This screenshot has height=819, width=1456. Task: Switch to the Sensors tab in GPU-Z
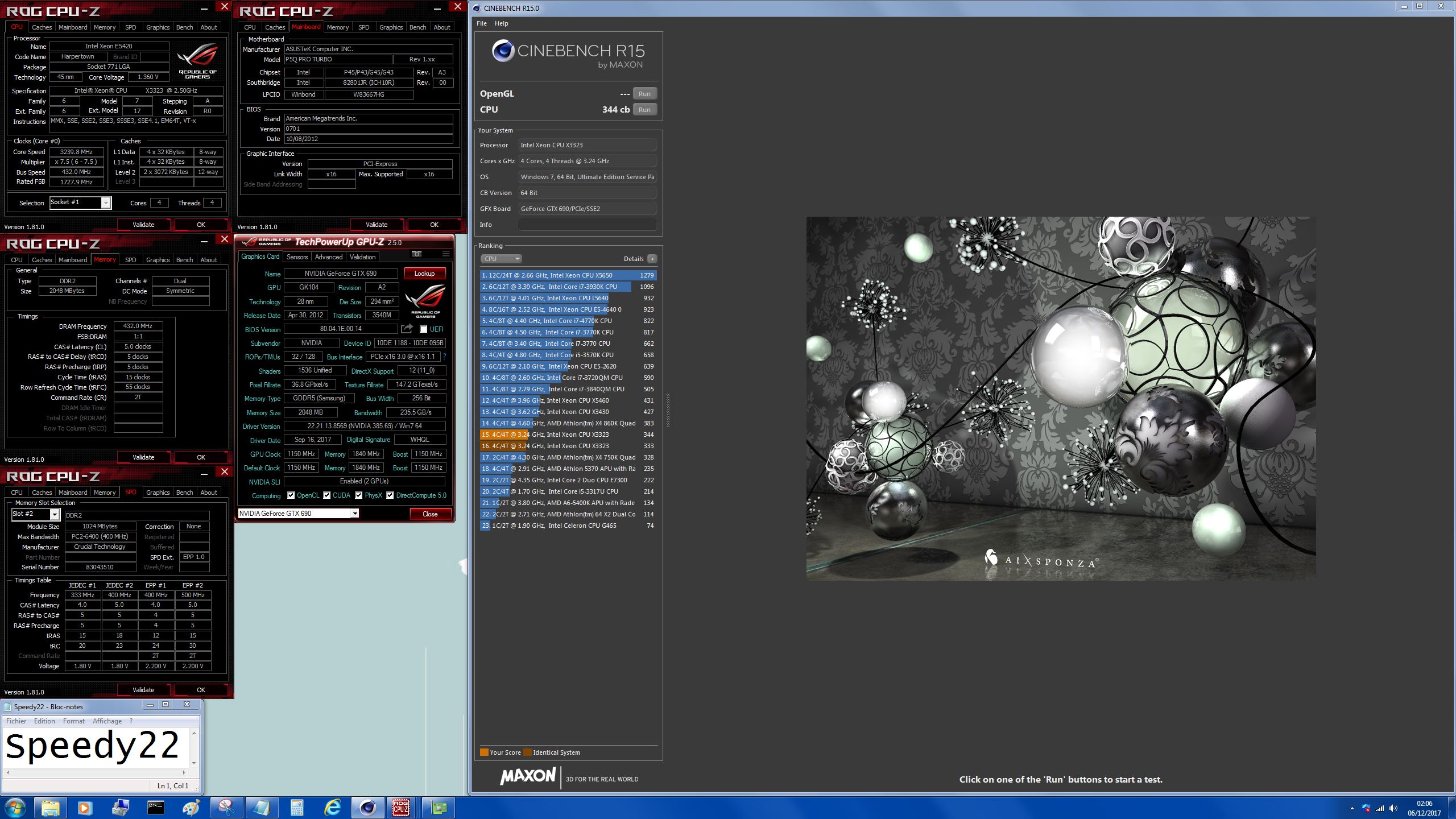pos(297,257)
